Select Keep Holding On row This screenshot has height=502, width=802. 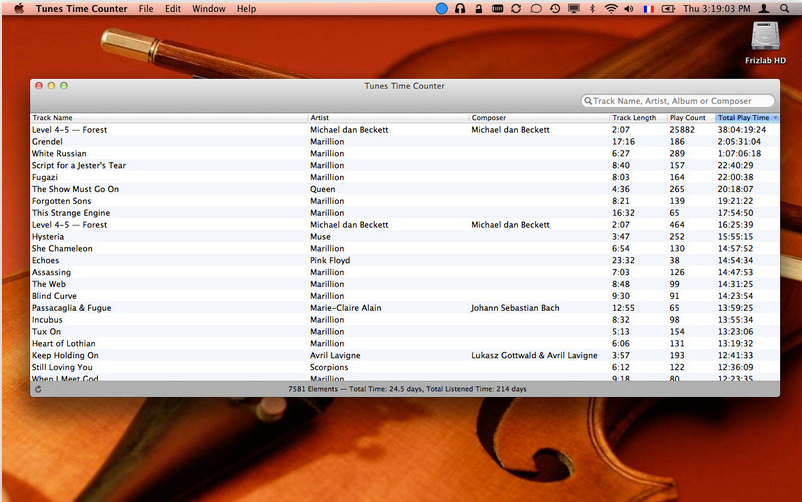point(405,356)
